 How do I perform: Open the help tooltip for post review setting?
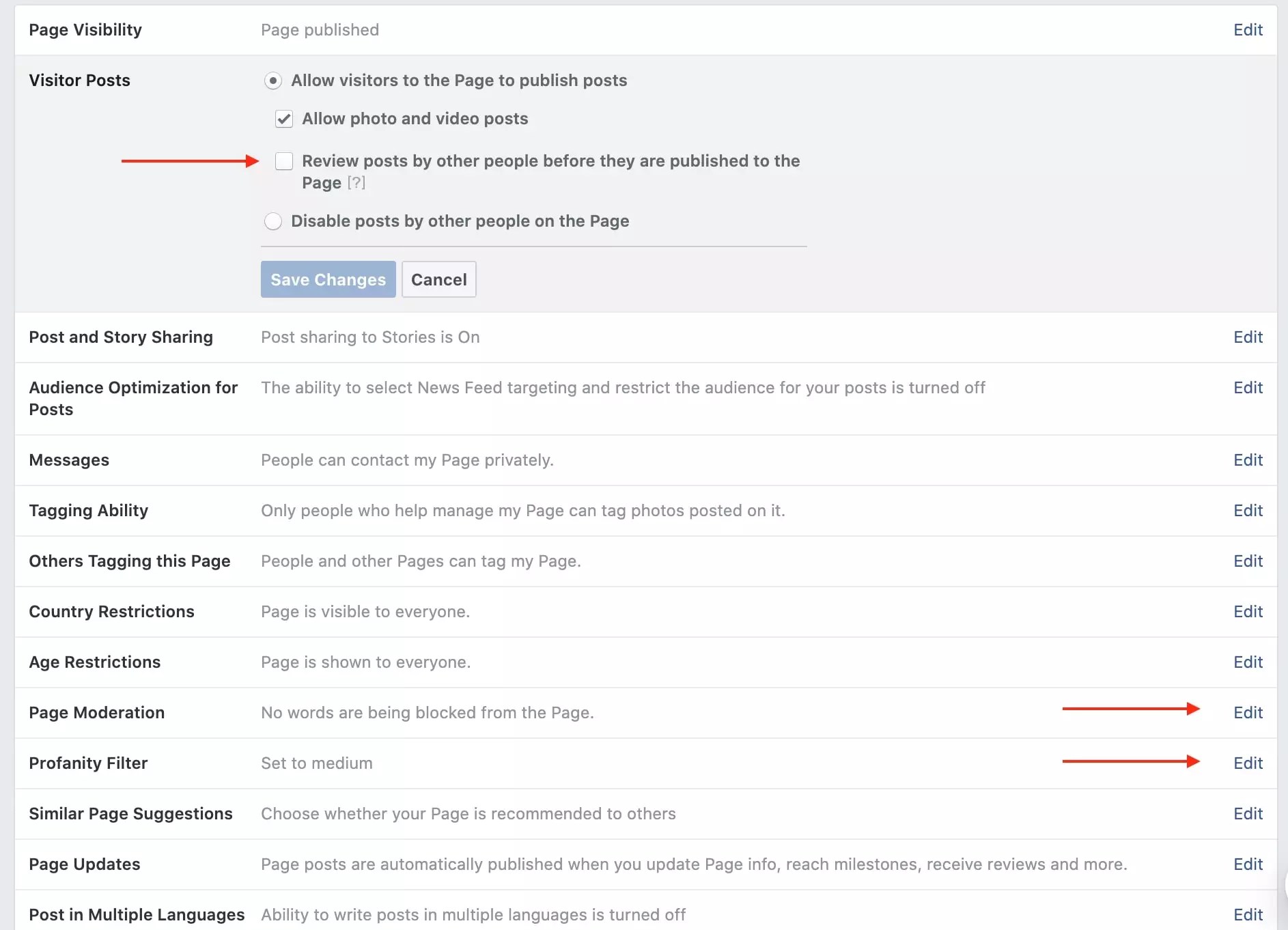tap(356, 183)
